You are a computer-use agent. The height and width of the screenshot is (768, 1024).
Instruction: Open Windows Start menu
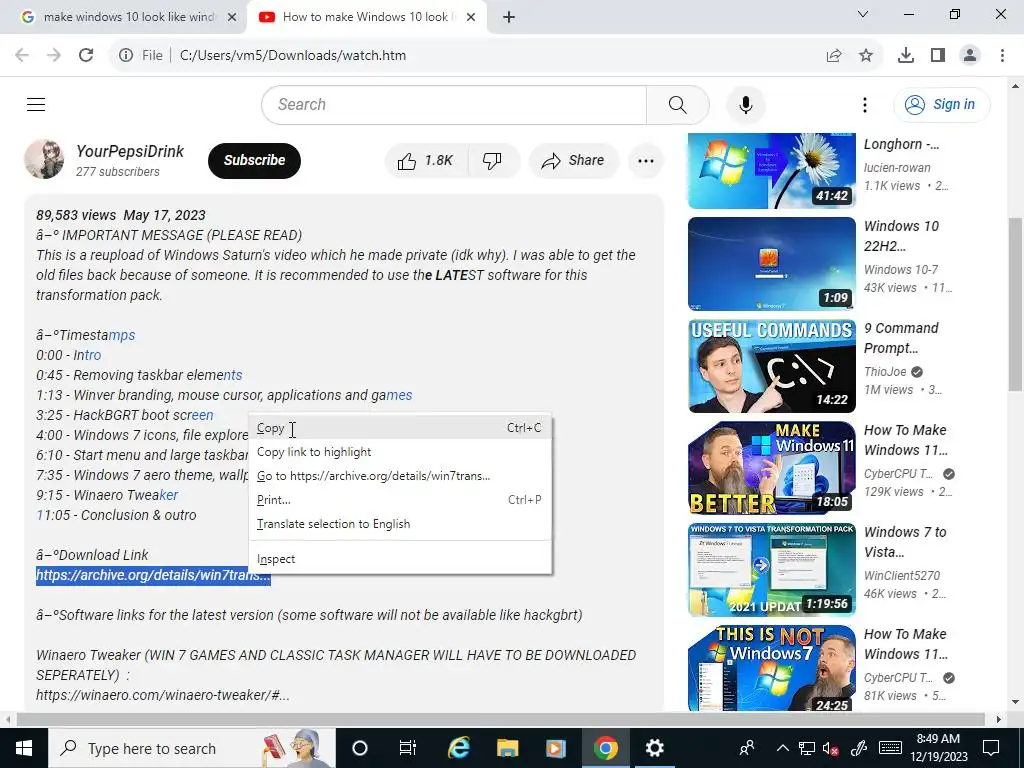point(24,748)
